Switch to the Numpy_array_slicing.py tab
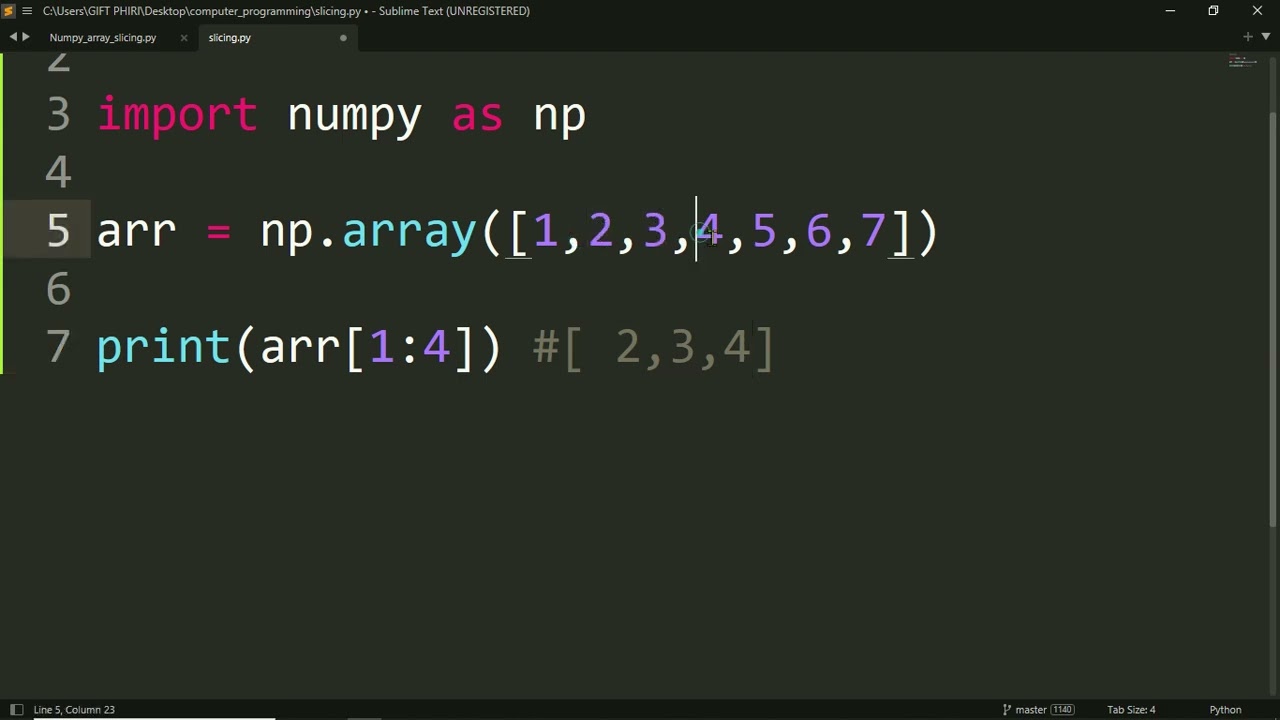Screen dimensions: 1280x720 pyautogui.click(x=103, y=38)
